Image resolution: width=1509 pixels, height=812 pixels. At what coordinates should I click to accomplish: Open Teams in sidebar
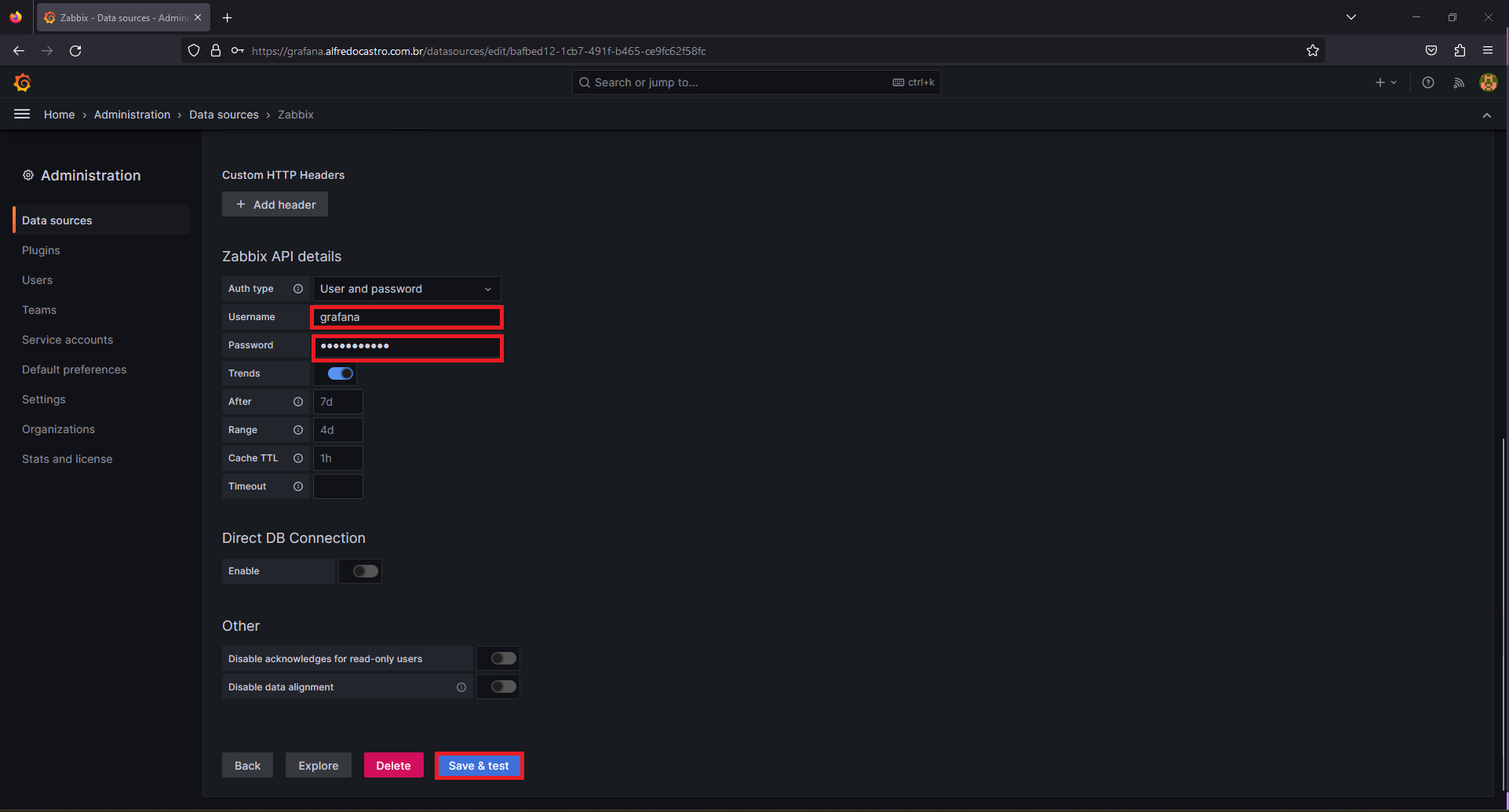click(39, 310)
